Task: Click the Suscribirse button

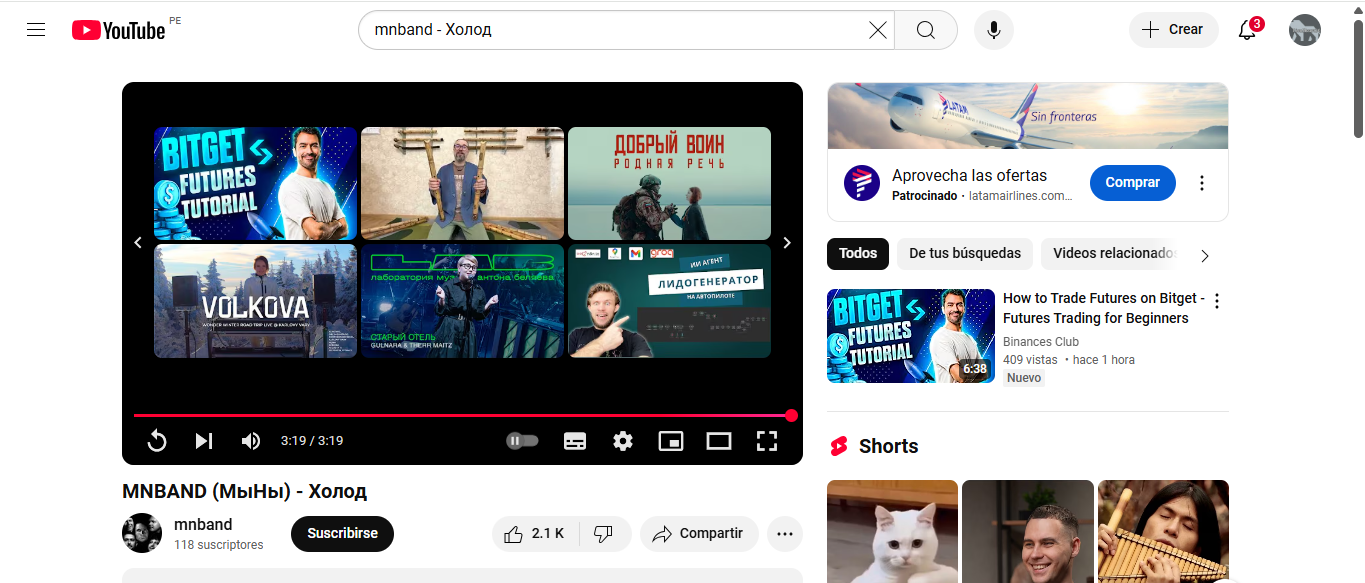Action: pyautogui.click(x=342, y=533)
